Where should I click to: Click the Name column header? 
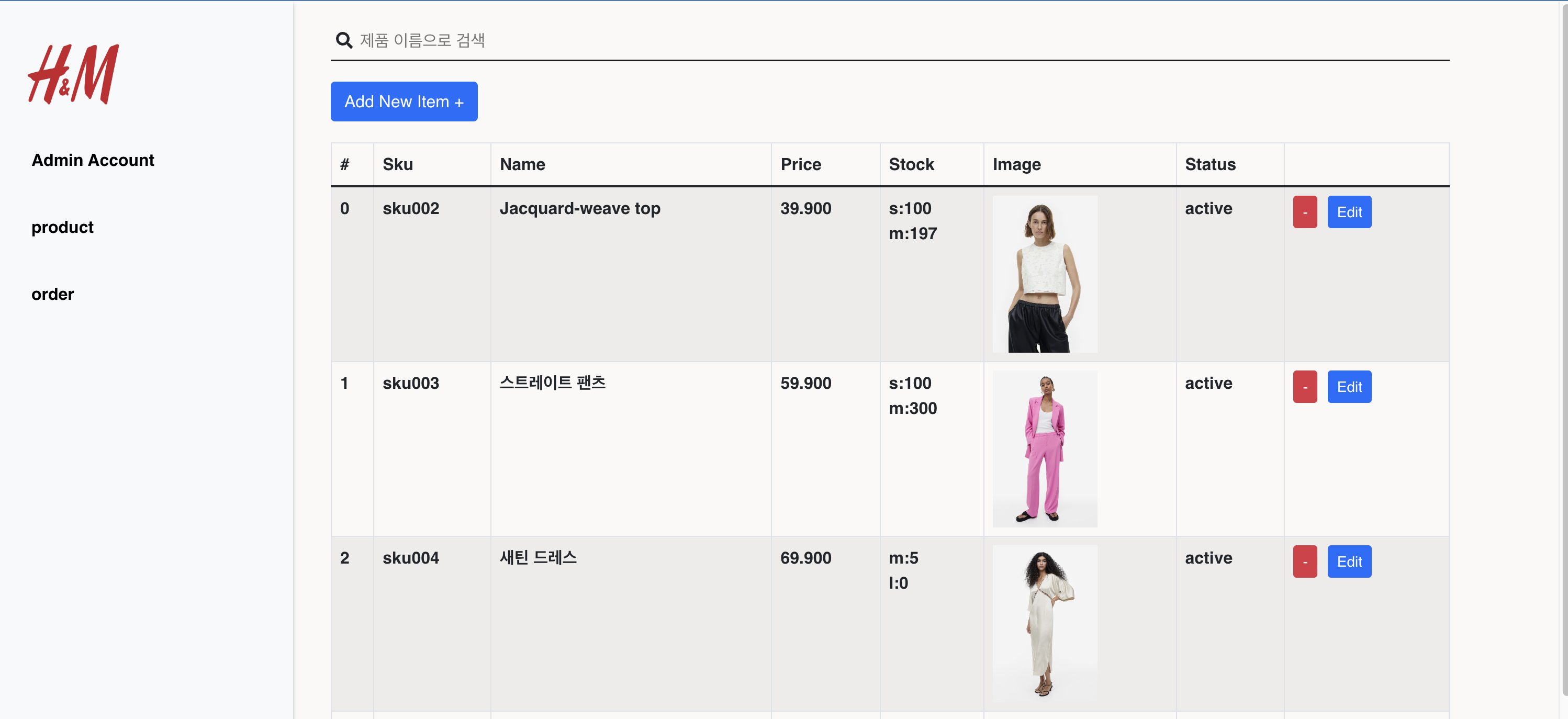click(522, 164)
